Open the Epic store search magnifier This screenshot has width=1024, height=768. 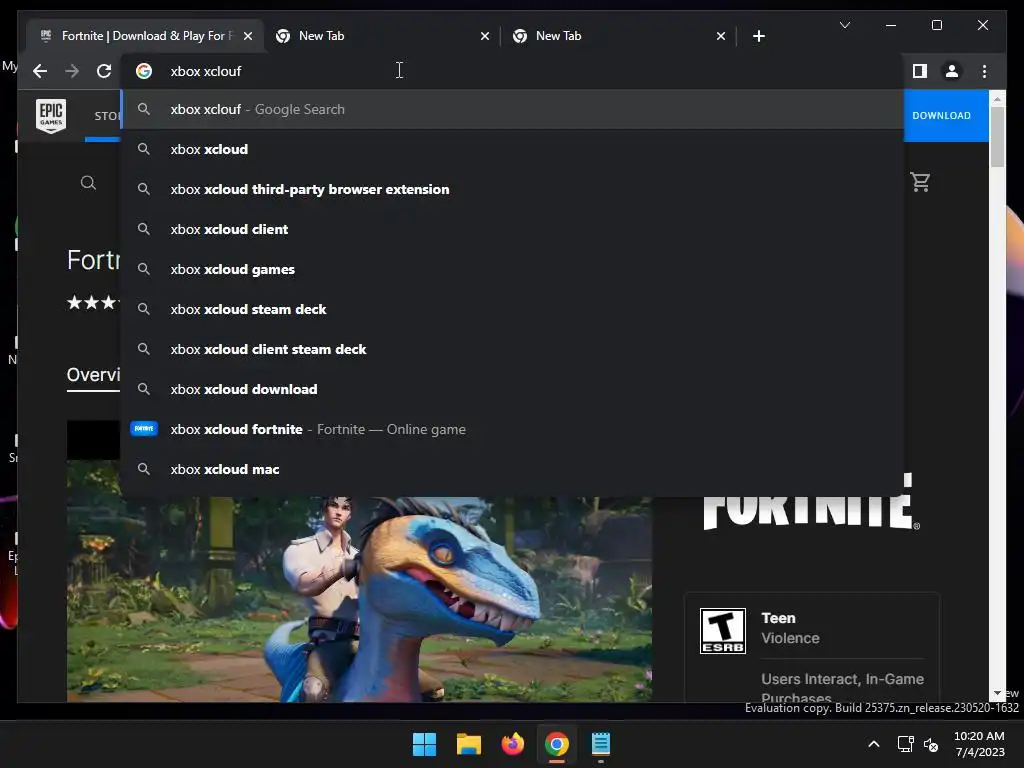coord(88,183)
